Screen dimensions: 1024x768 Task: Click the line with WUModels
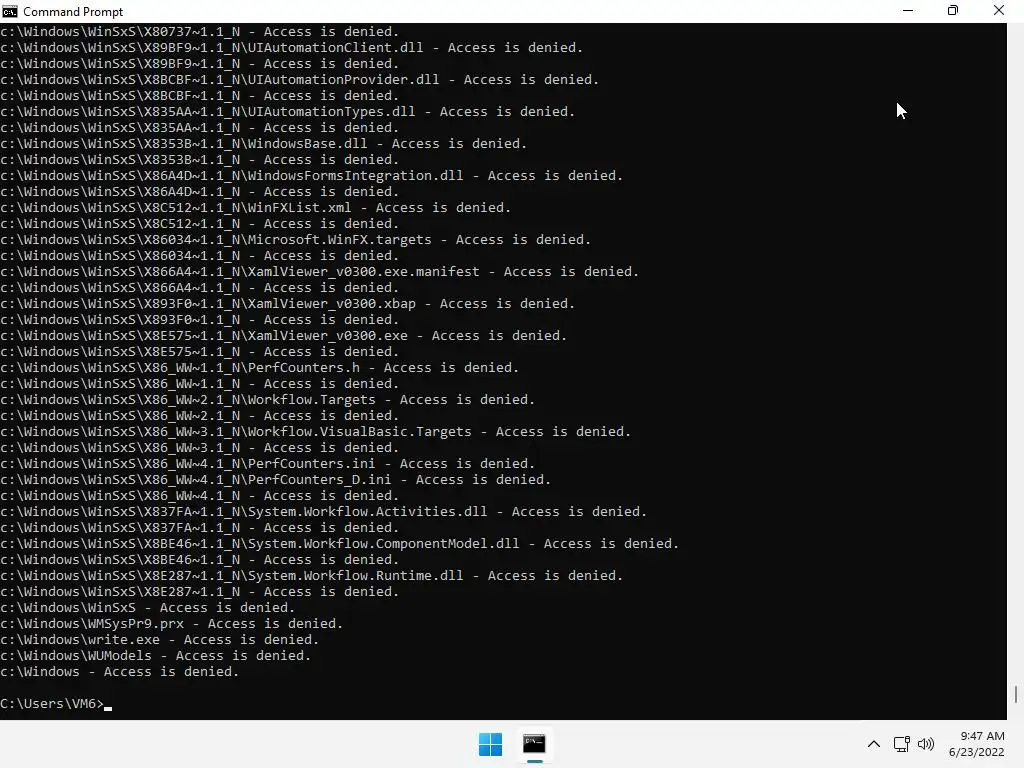155,656
